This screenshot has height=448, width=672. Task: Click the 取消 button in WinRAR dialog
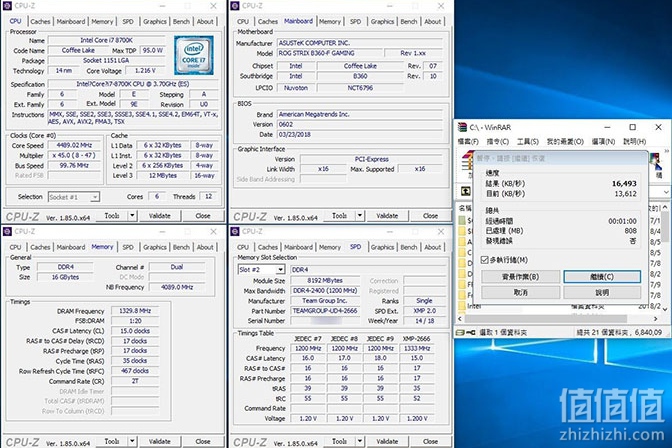point(520,293)
